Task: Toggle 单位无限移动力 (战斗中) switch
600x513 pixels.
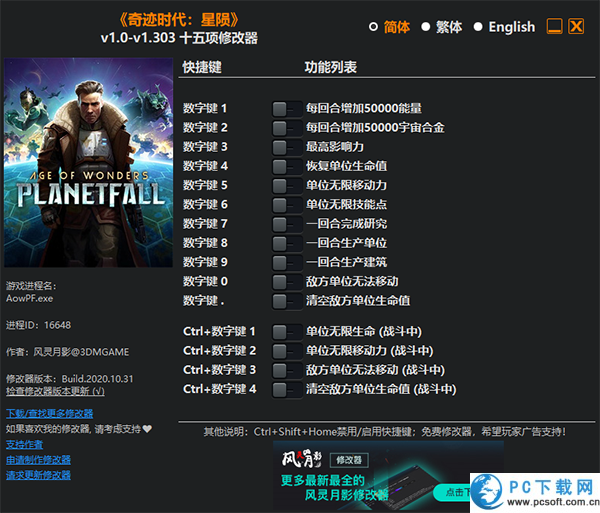Action: pyautogui.click(x=287, y=351)
